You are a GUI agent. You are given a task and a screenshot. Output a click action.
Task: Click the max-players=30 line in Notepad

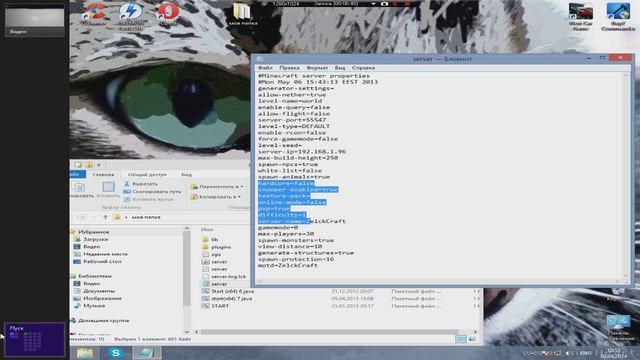click(286, 234)
